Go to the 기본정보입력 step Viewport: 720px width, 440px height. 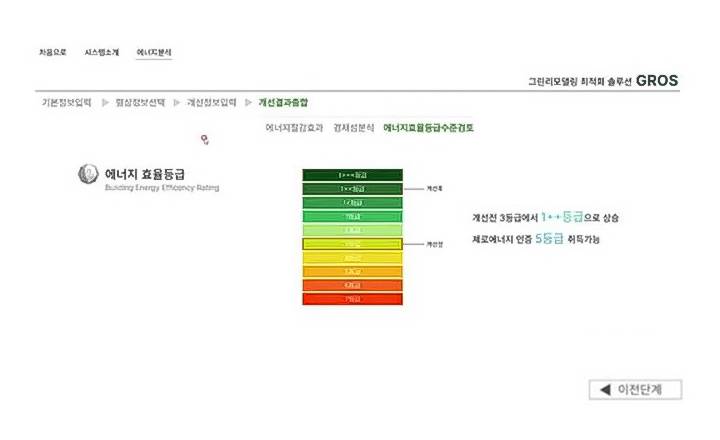[x=65, y=103]
